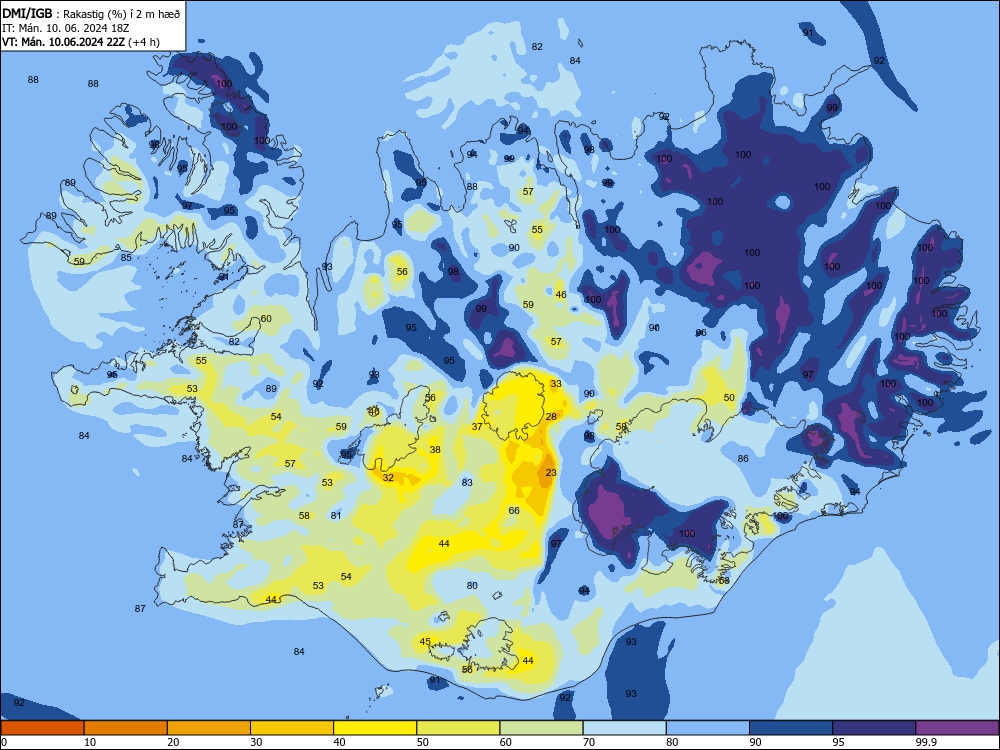Select the legend tick label 0
Image resolution: width=1000 pixels, height=750 pixels.
[4, 742]
